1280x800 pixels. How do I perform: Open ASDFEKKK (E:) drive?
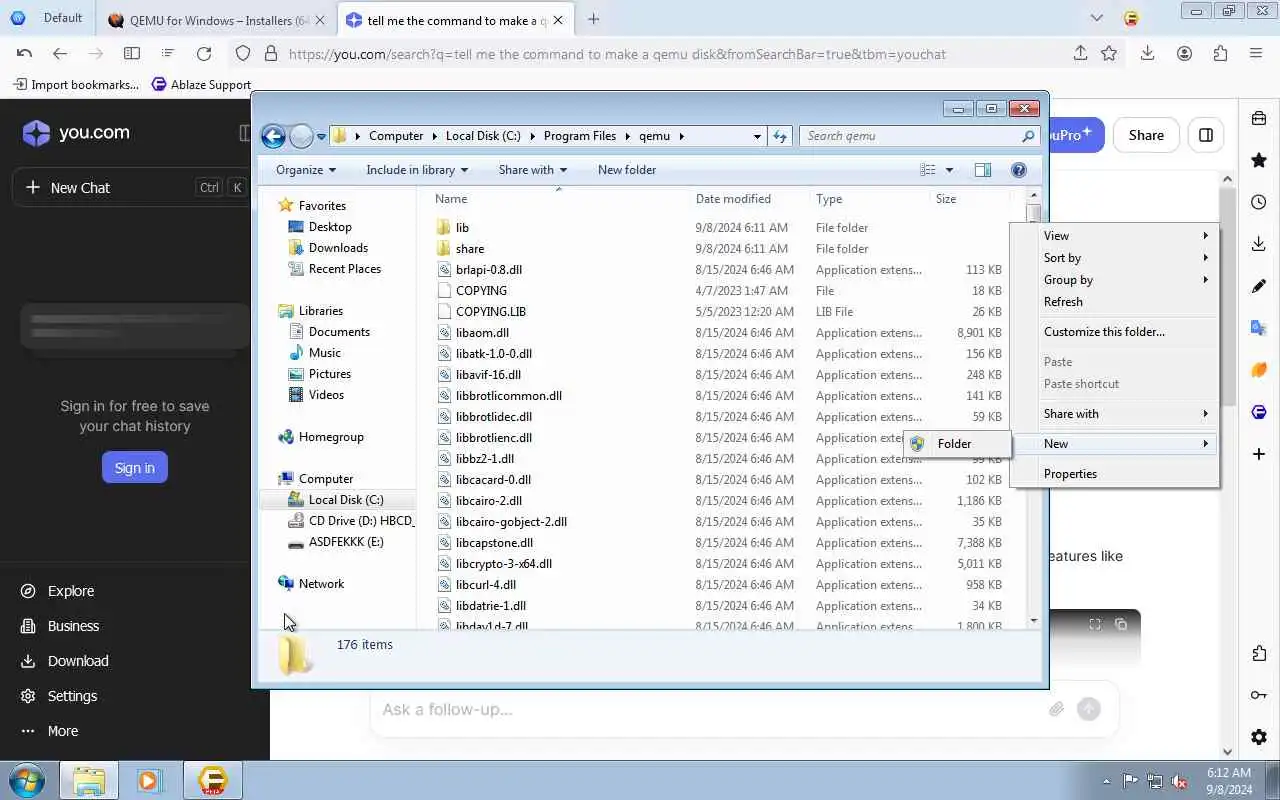point(345,542)
